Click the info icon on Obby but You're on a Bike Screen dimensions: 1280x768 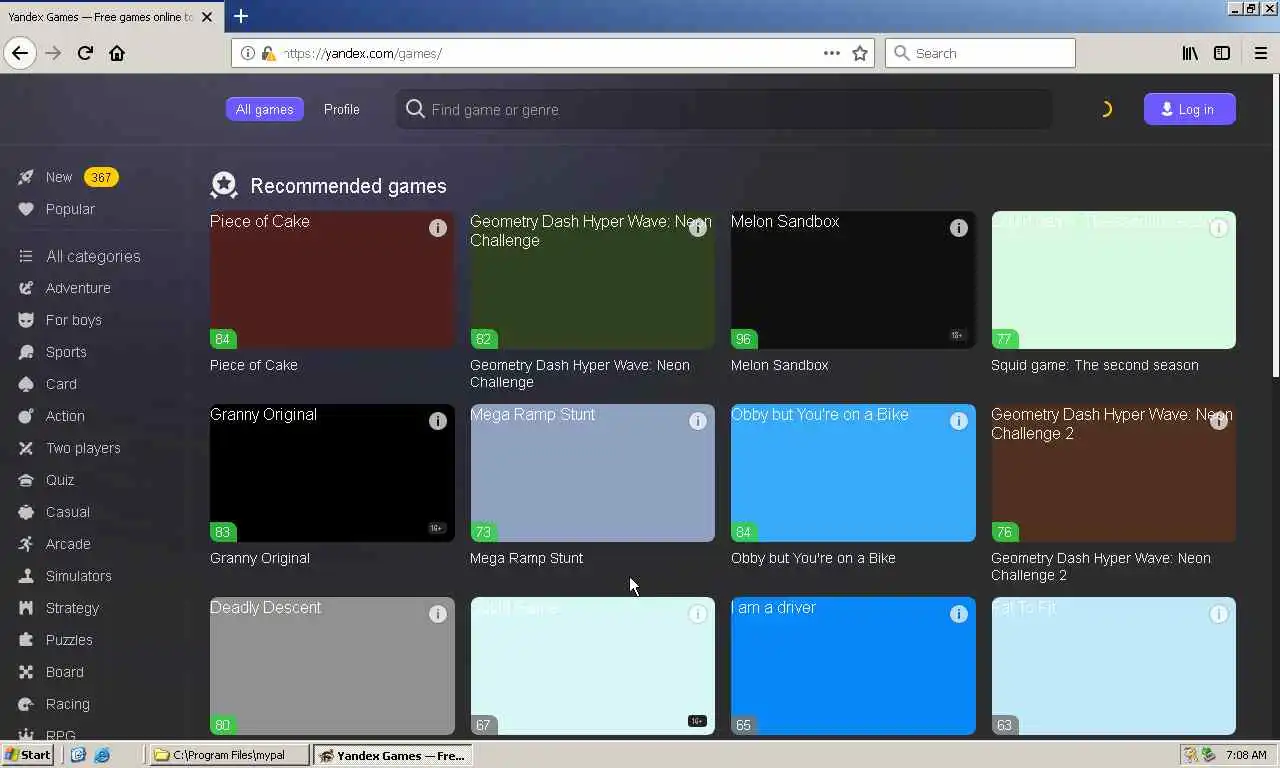tap(959, 421)
